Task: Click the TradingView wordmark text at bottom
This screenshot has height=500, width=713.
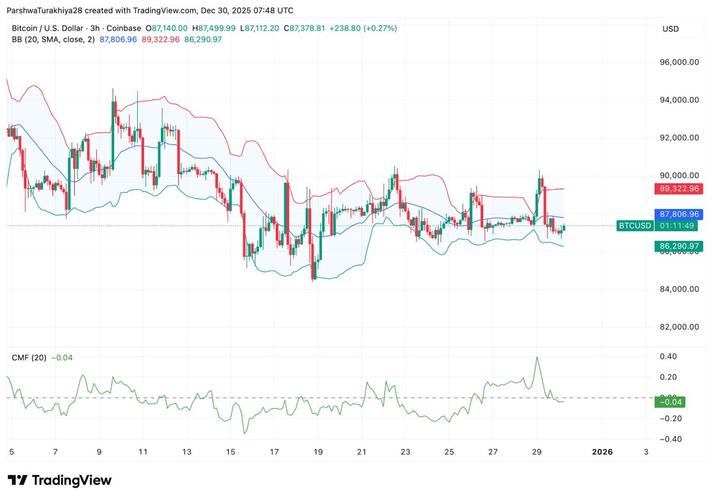Action: [x=72, y=481]
